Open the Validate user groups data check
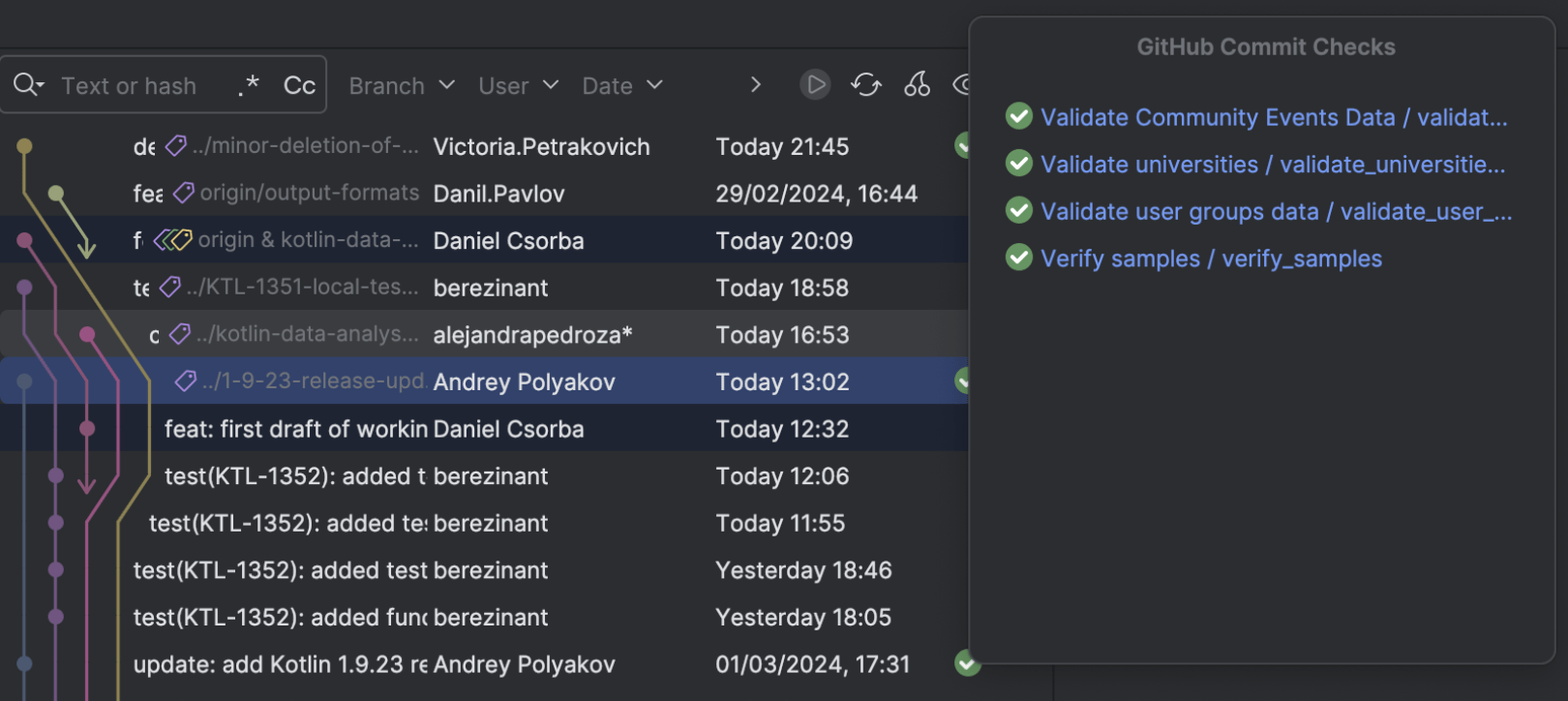The height and width of the screenshot is (701, 1568). coord(1276,211)
